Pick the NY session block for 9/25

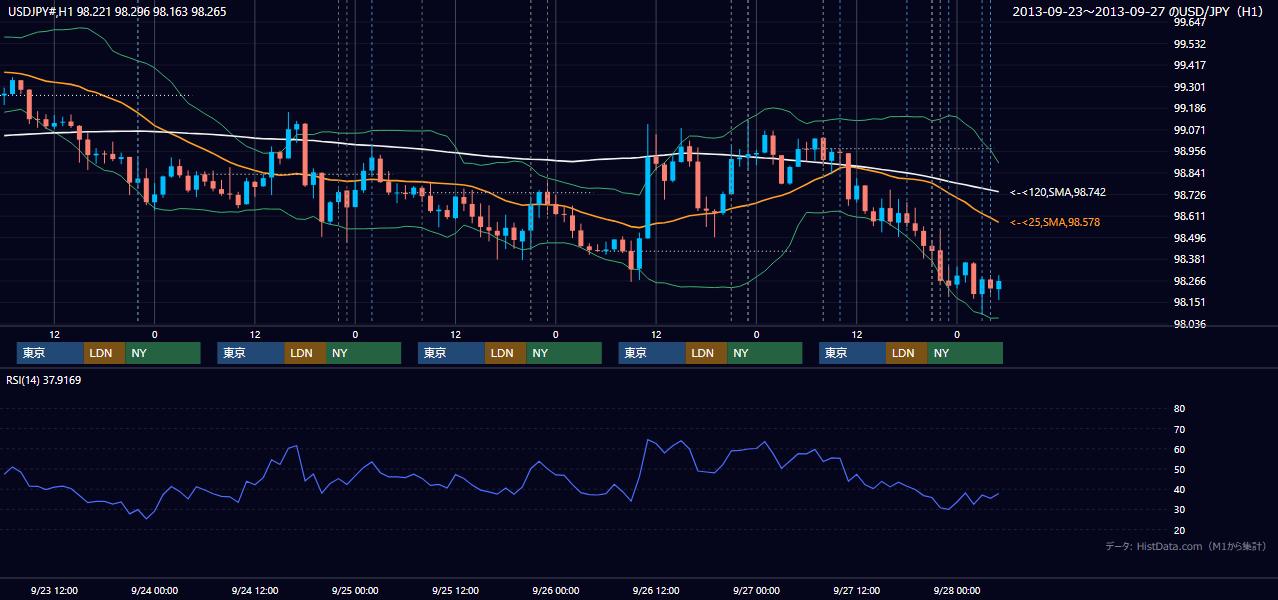tap(564, 353)
